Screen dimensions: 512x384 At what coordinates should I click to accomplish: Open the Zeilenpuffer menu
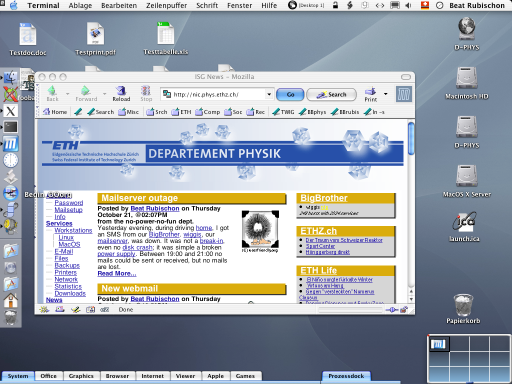(166, 5)
